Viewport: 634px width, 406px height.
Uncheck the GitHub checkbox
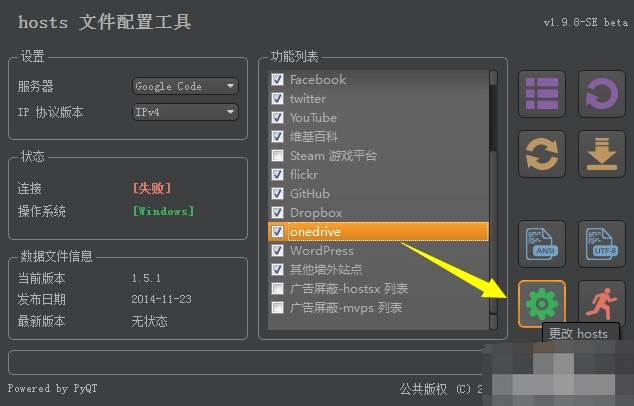coord(277,193)
